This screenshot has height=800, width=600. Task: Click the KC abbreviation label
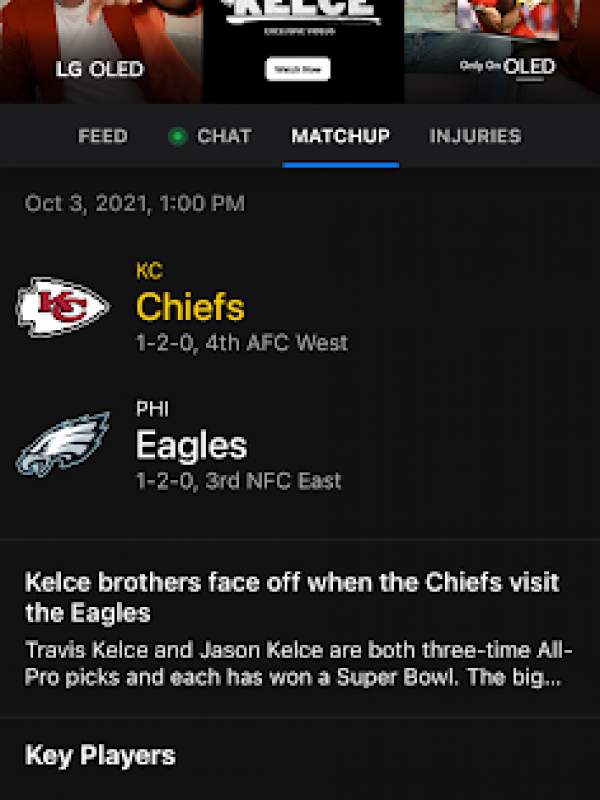[149, 270]
